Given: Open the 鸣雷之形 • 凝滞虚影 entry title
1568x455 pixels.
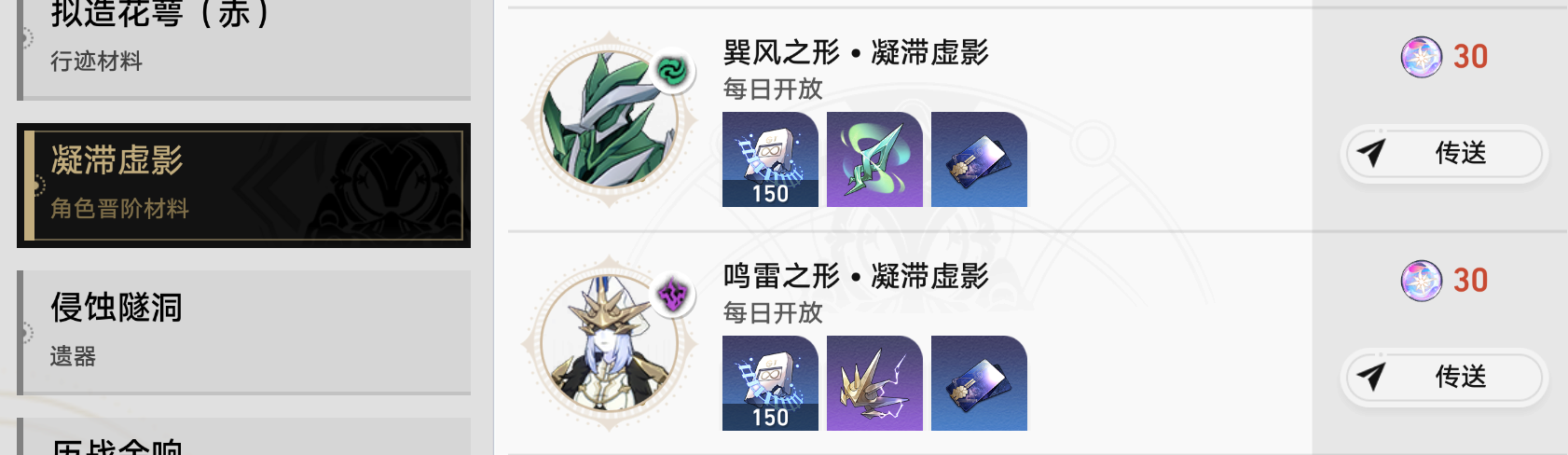Looking at the screenshot, I should pyautogui.click(x=856, y=276).
